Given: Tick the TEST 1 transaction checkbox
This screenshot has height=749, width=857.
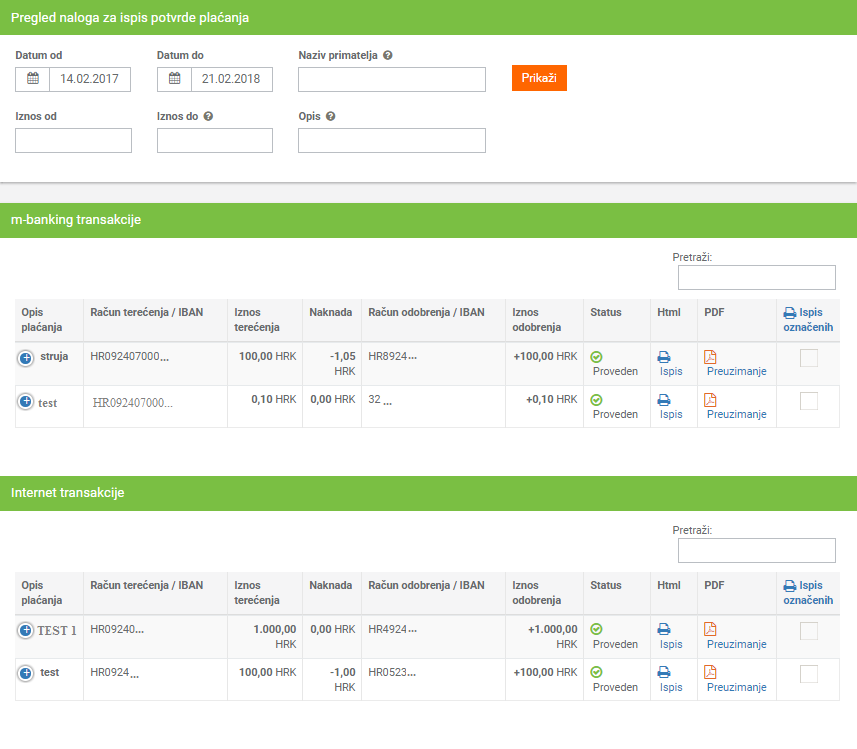Looking at the screenshot, I should (x=809, y=631).
